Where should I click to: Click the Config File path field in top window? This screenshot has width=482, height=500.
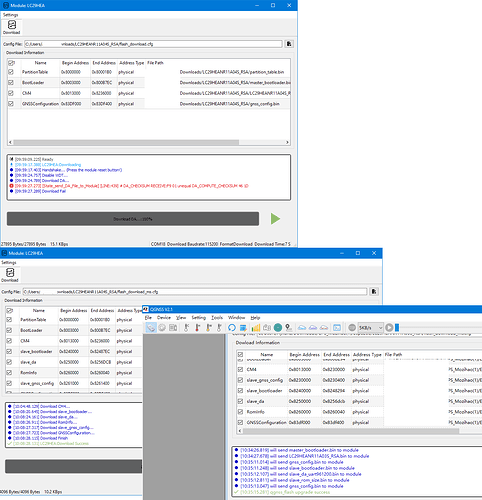(153, 44)
